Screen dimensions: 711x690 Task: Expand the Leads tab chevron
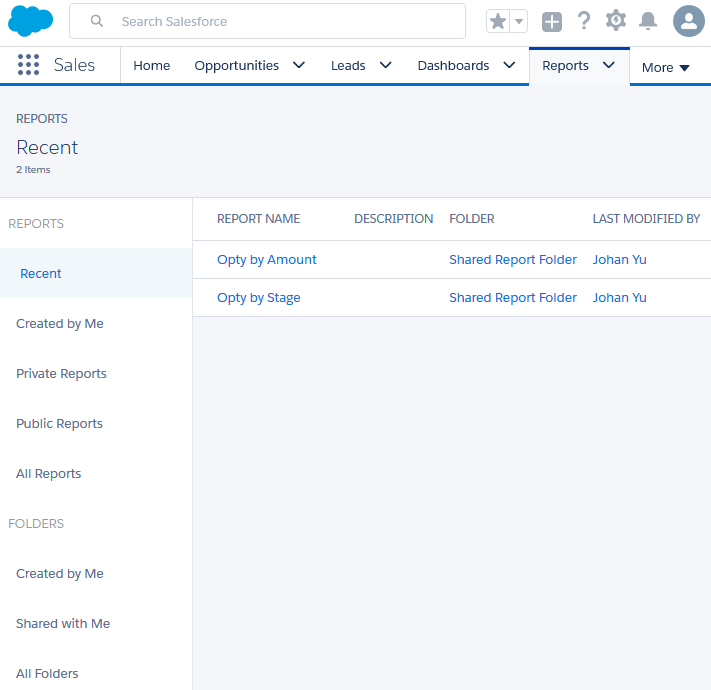385,66
